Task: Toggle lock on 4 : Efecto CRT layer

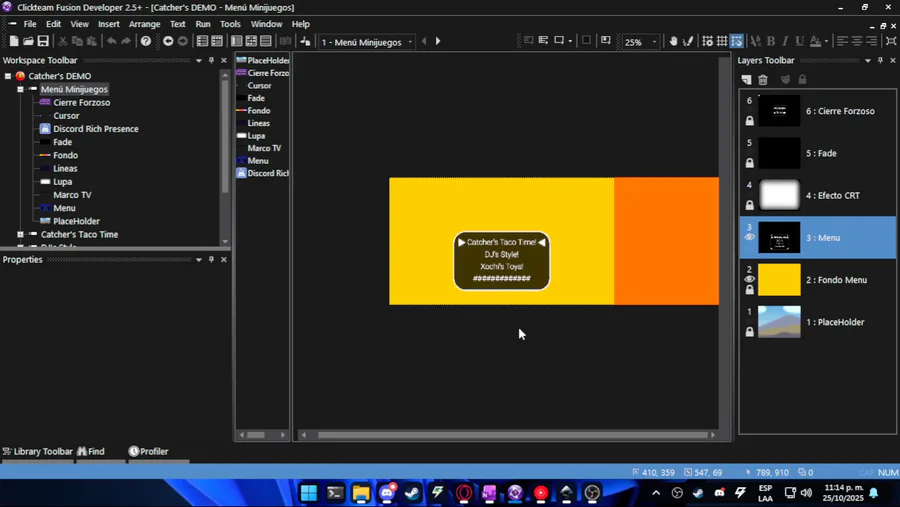Action: [750, 205]
